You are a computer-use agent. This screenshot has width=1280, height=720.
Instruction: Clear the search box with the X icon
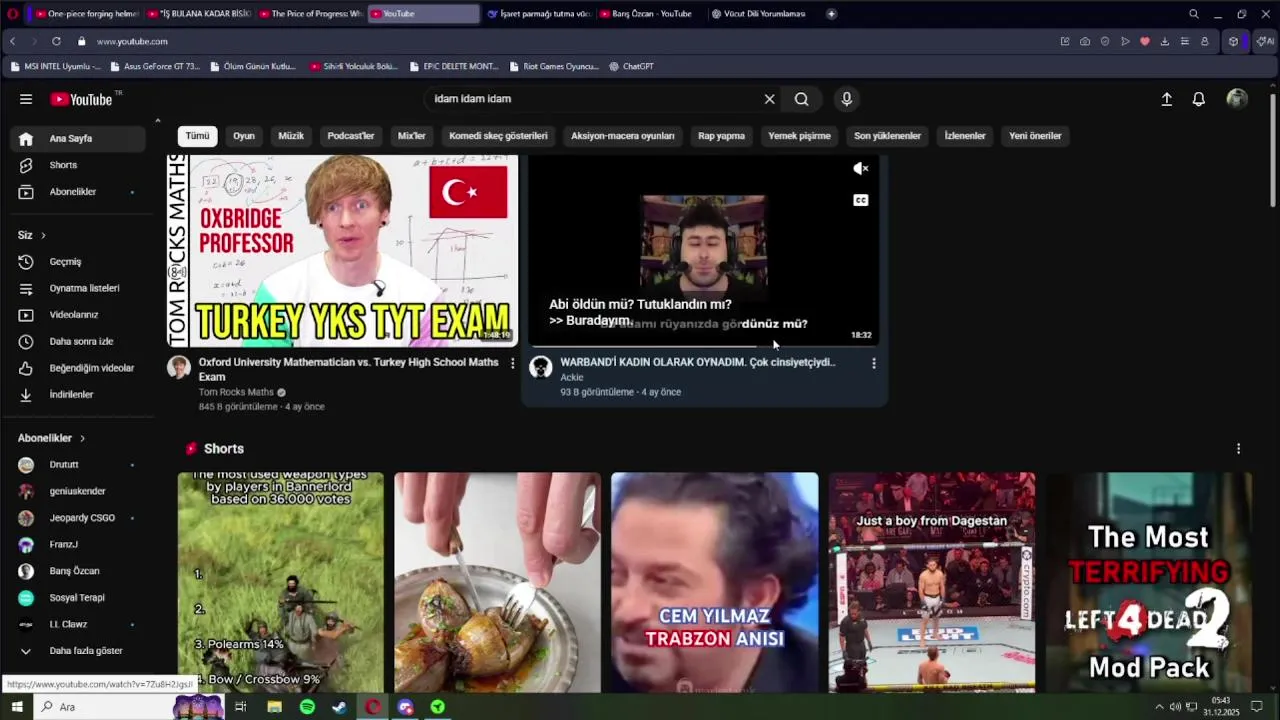(x=769, y=99)
